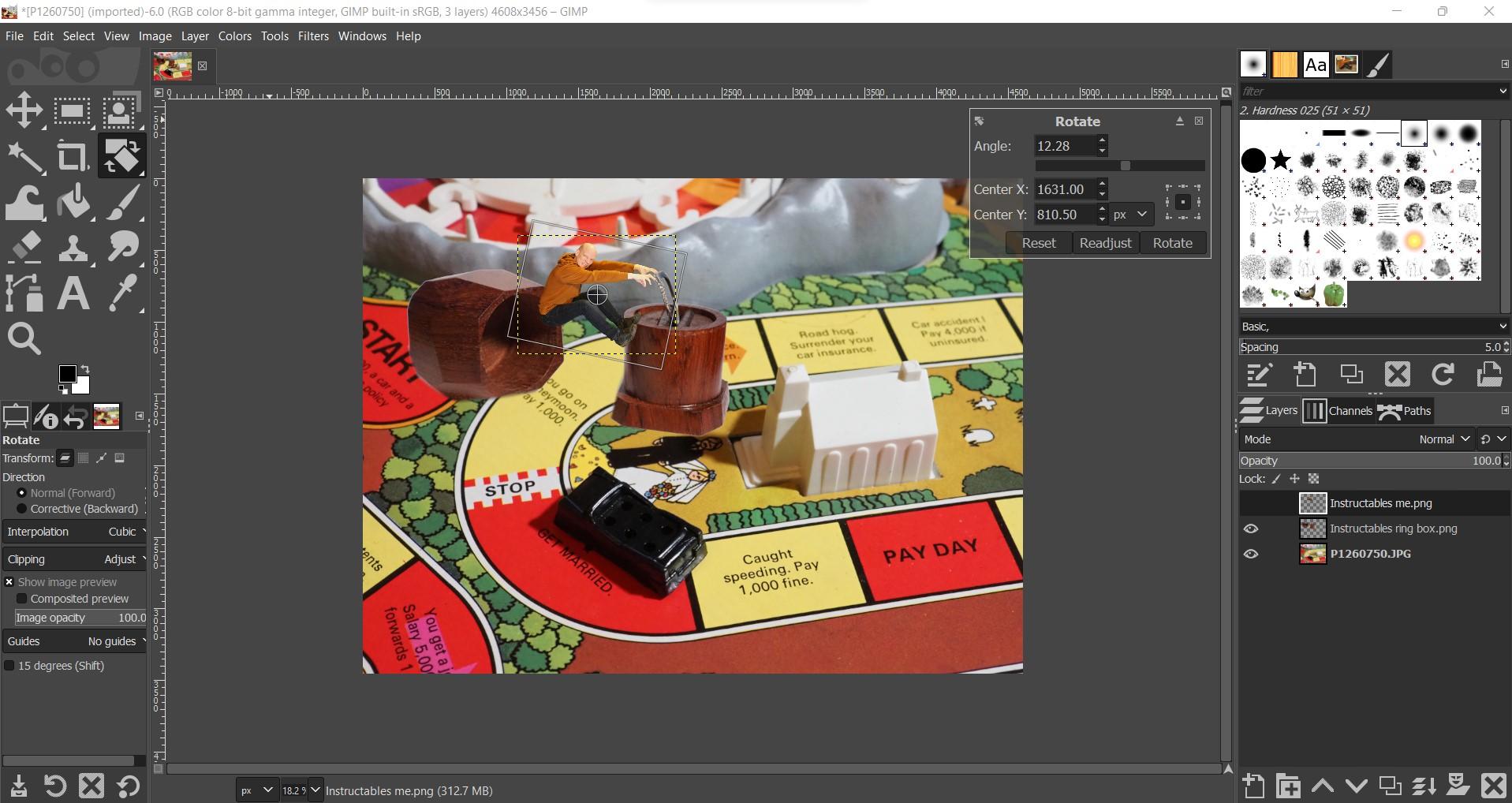This screenshot has height=803, width=1512.
Task: Select the Crop tool
Action: coord(73,156)
